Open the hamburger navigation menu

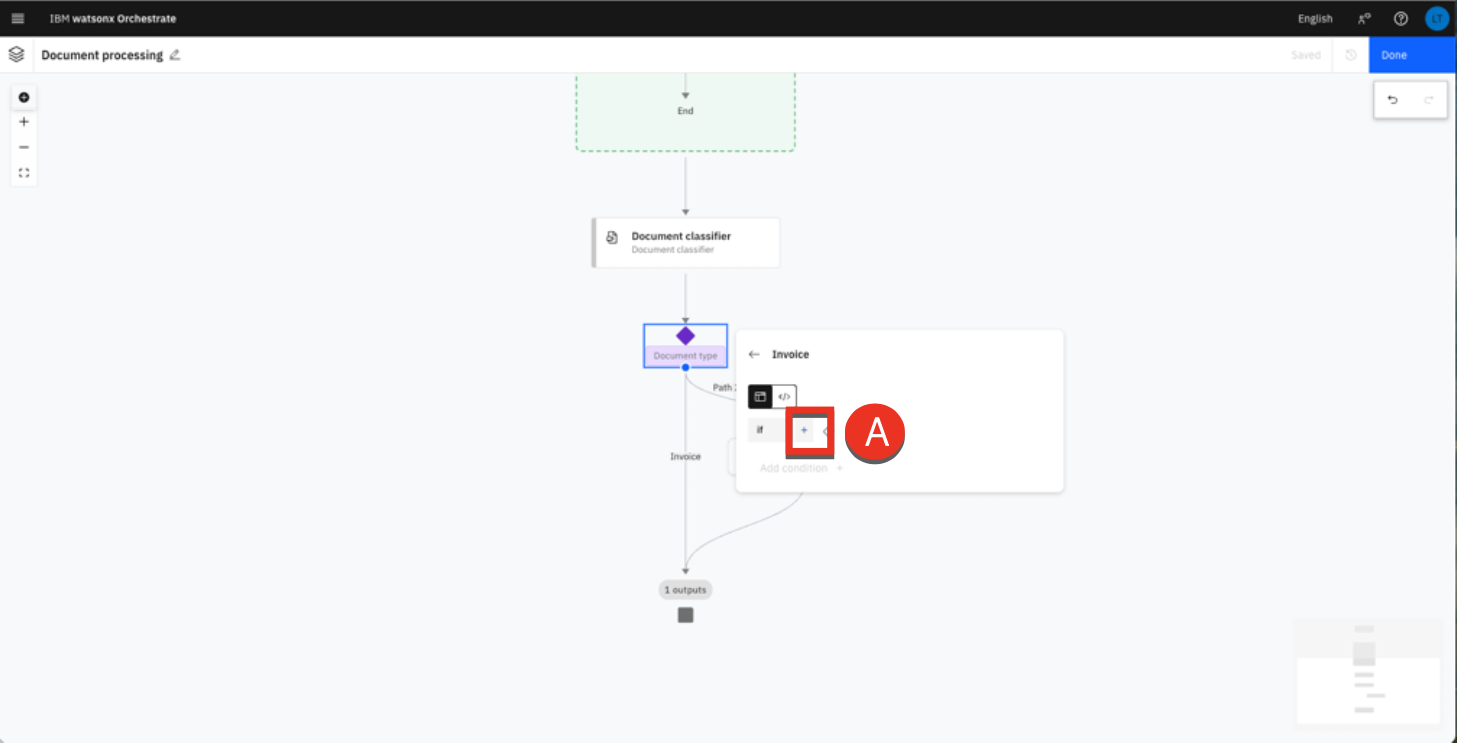(17, 18)
